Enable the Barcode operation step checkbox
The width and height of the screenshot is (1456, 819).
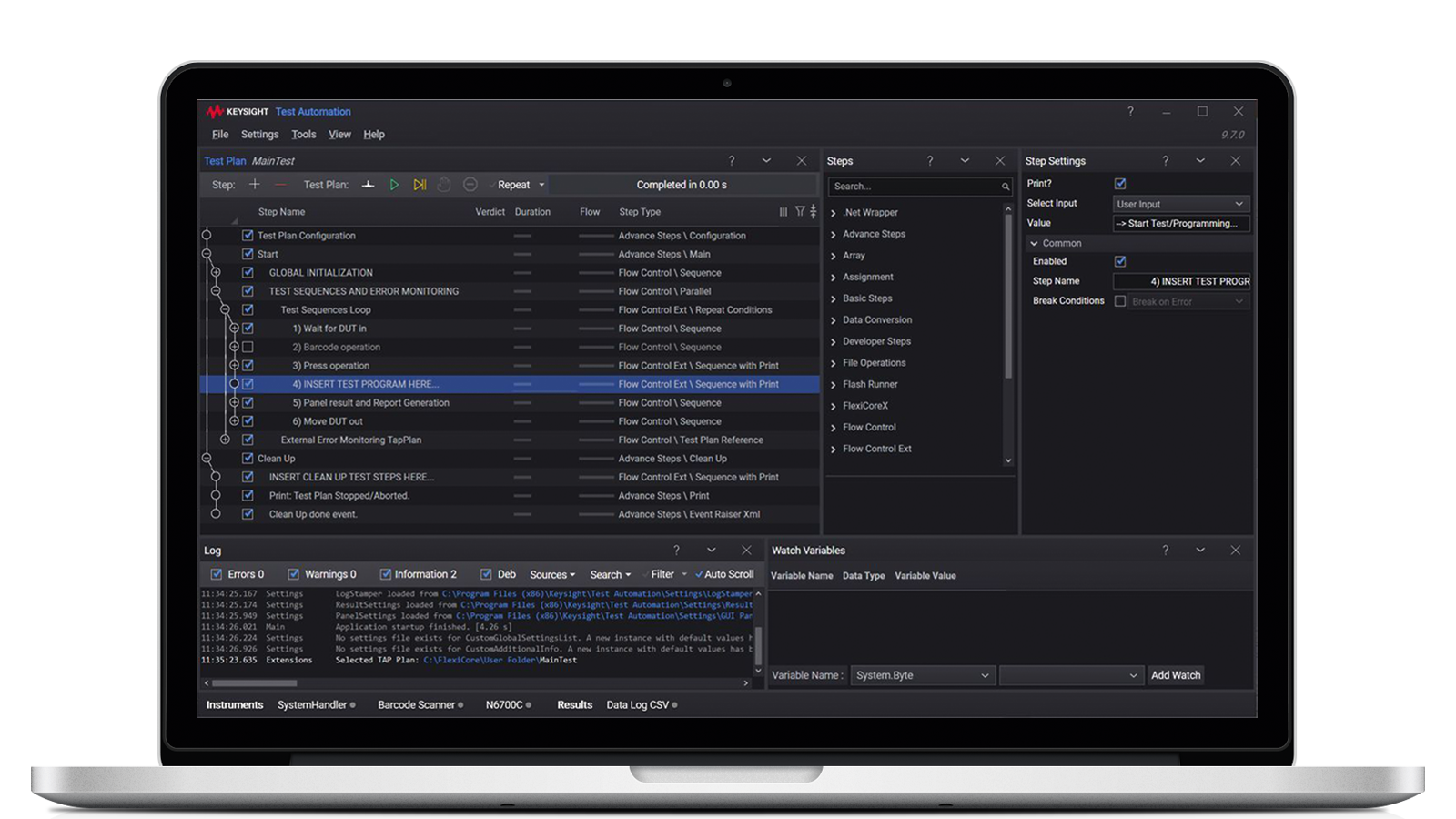coord(248,347)
